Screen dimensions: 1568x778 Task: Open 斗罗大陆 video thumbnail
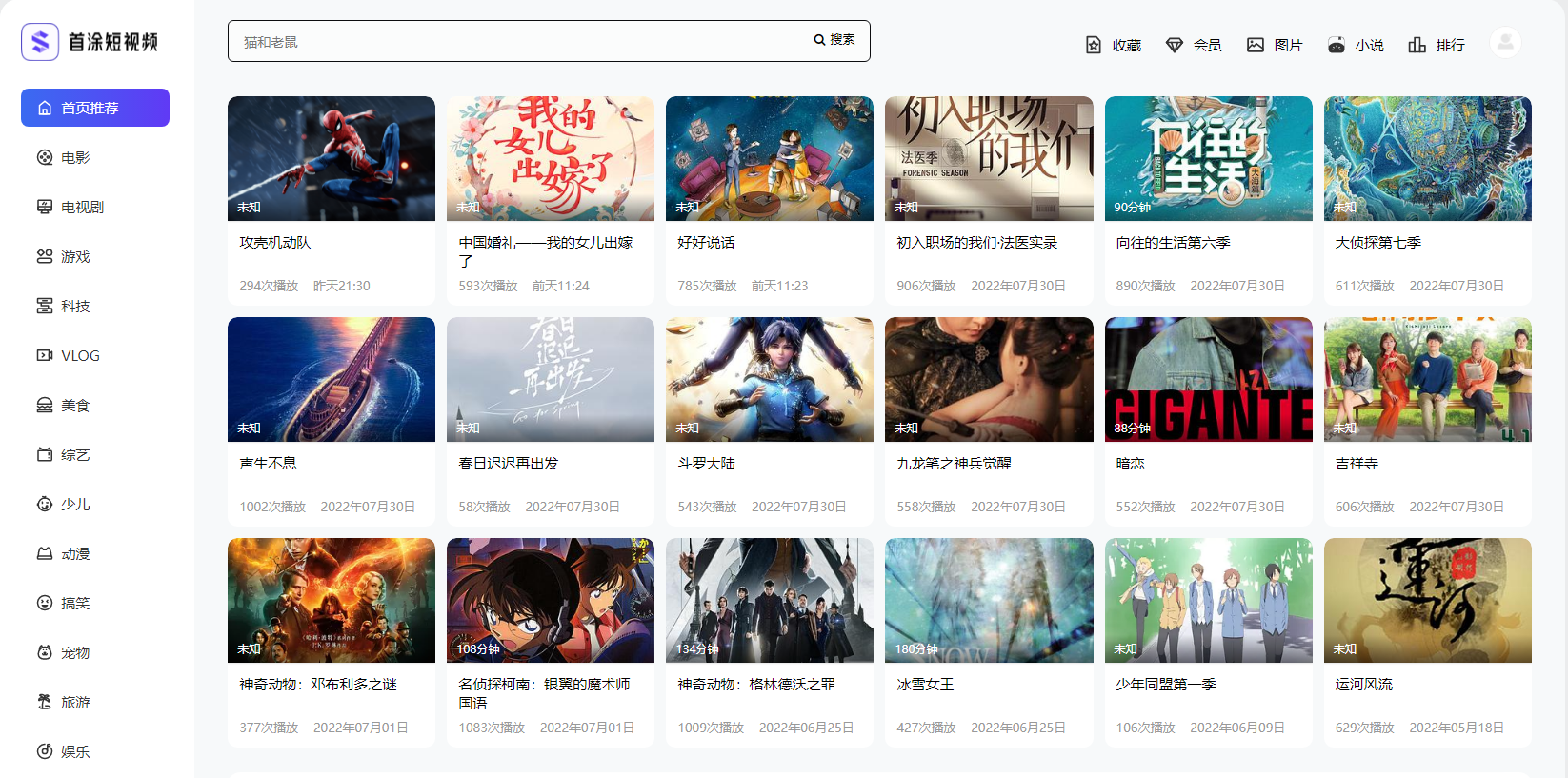click(770, 379)
